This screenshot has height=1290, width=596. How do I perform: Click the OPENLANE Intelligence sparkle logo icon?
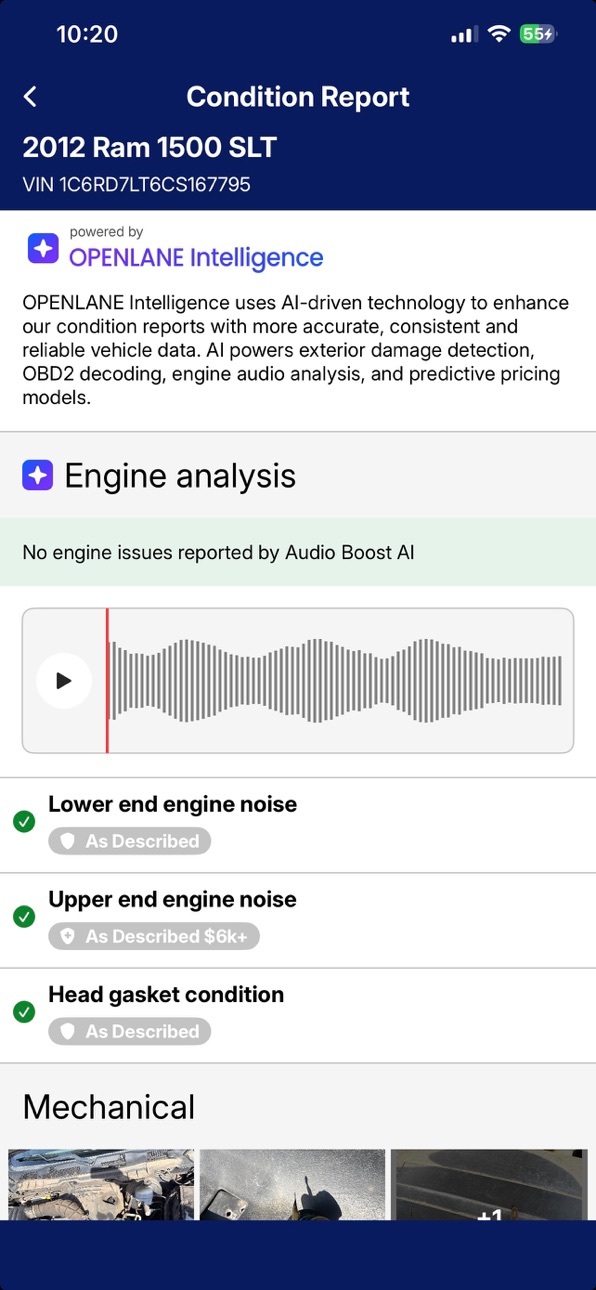pyautogui.click(x=43, y=248)
